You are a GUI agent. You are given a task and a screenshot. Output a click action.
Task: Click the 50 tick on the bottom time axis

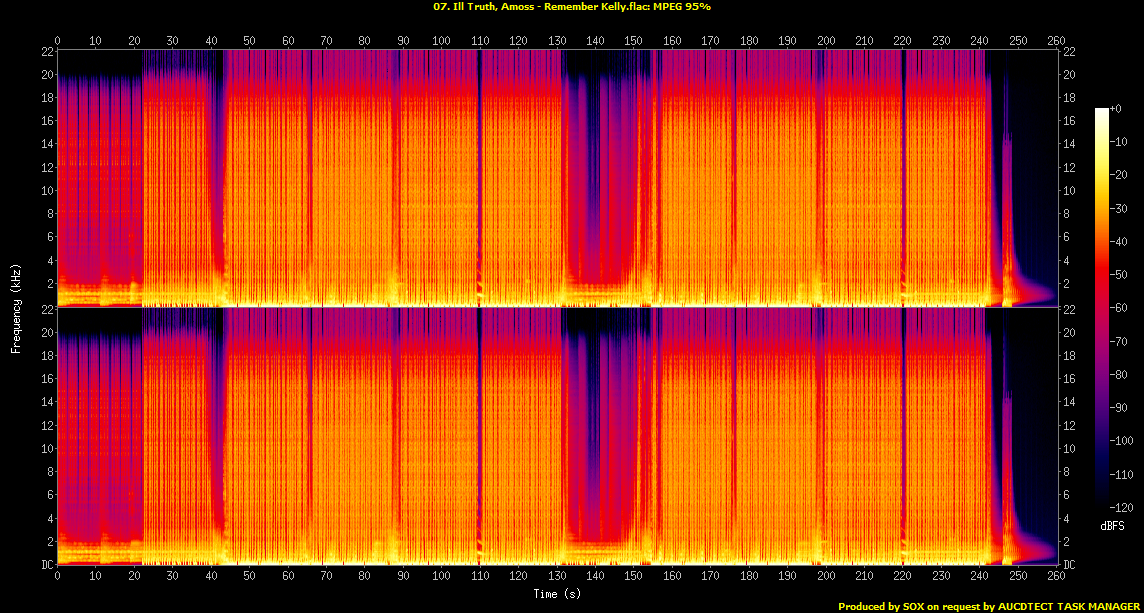[249, 577]
